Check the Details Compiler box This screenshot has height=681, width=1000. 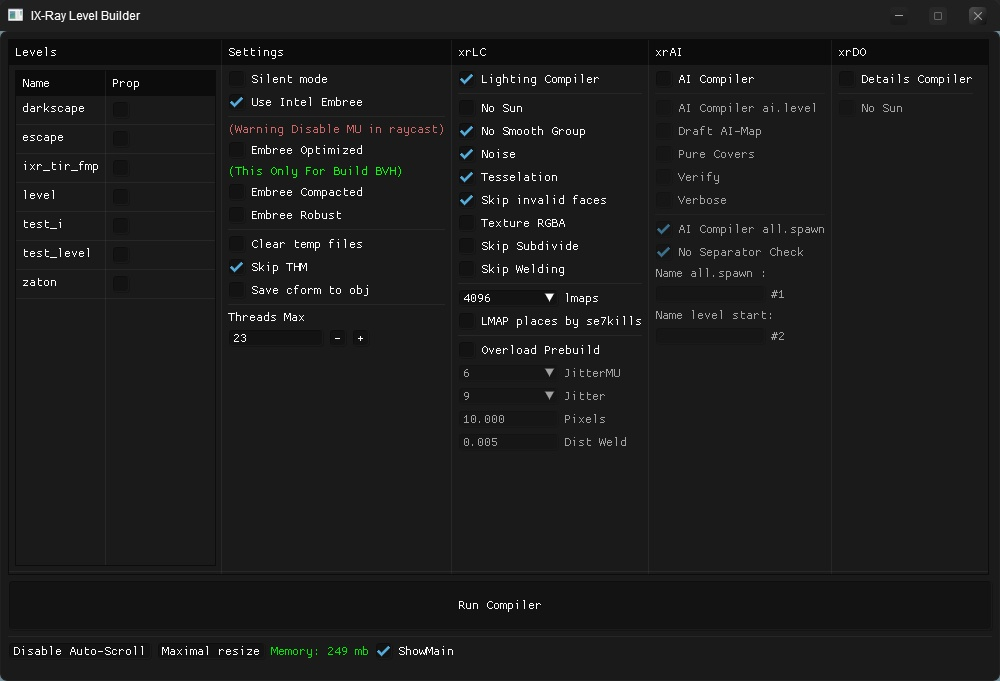(847, 79)
